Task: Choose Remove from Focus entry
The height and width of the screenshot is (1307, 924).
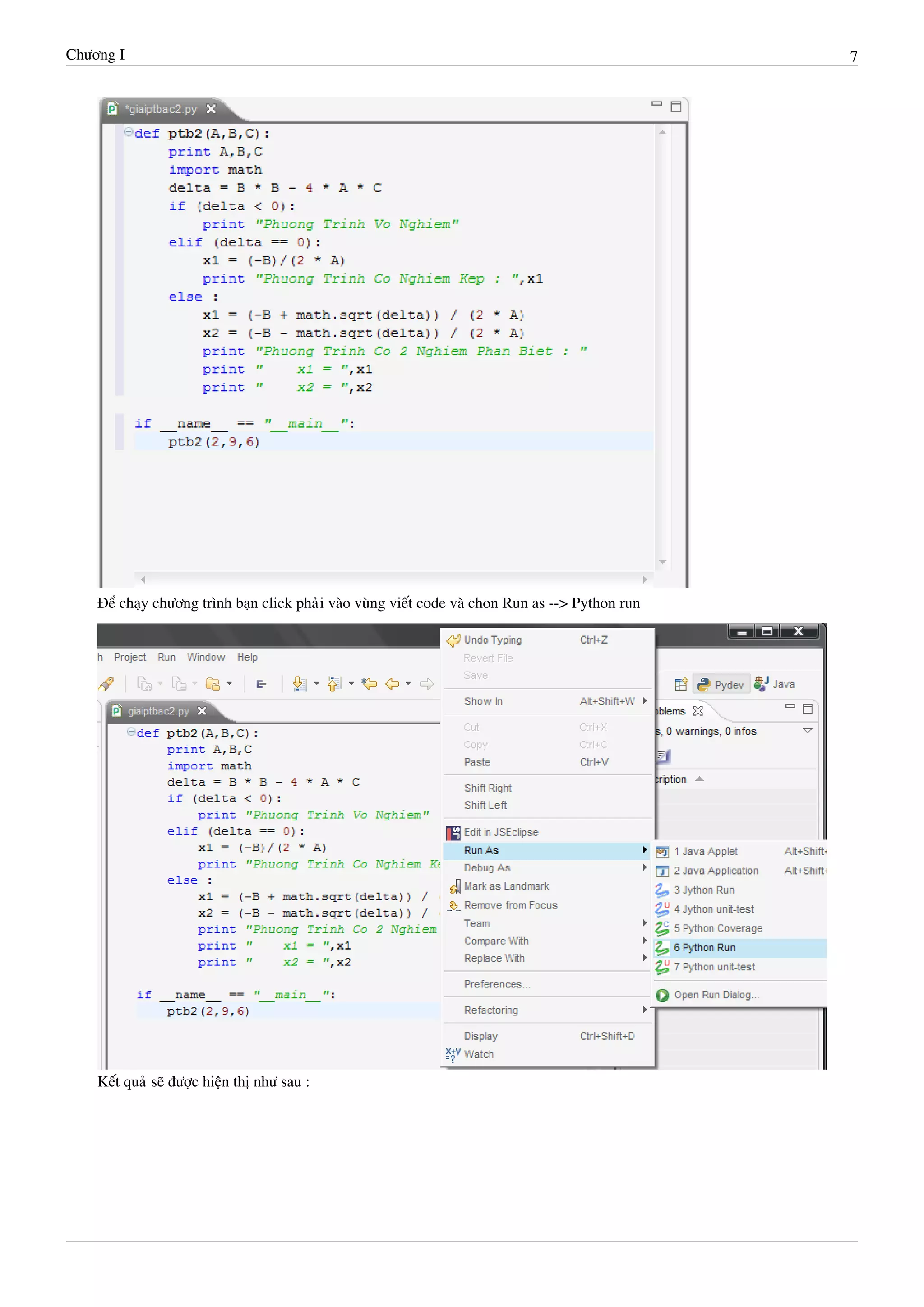Action: click(549, 905)
